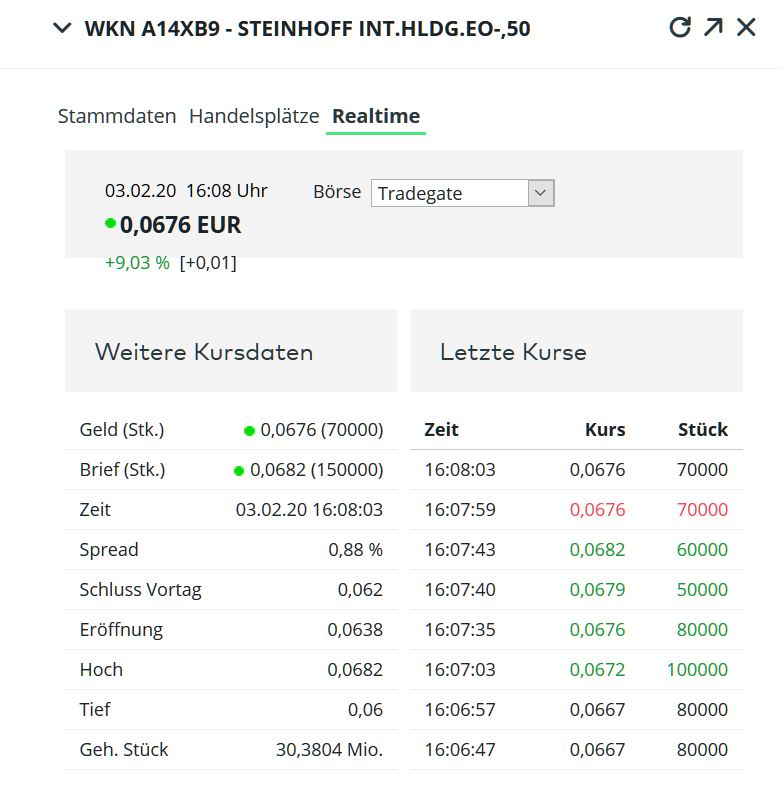Click the Spread 0,88 % value

coord(355,550)
